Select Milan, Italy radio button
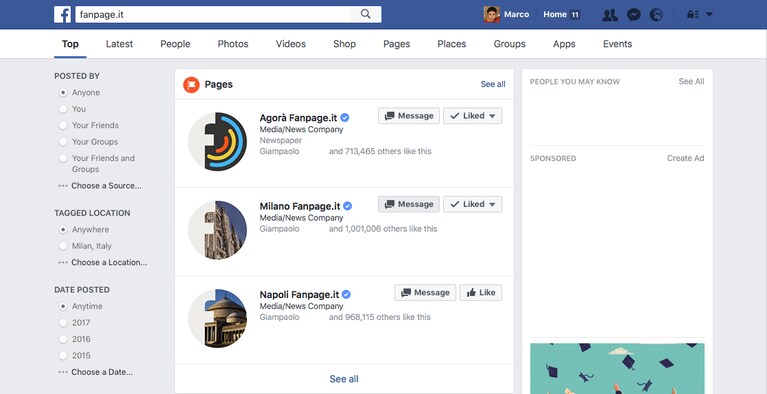Viewport: 767px width, 394px height. coord(63,246)
